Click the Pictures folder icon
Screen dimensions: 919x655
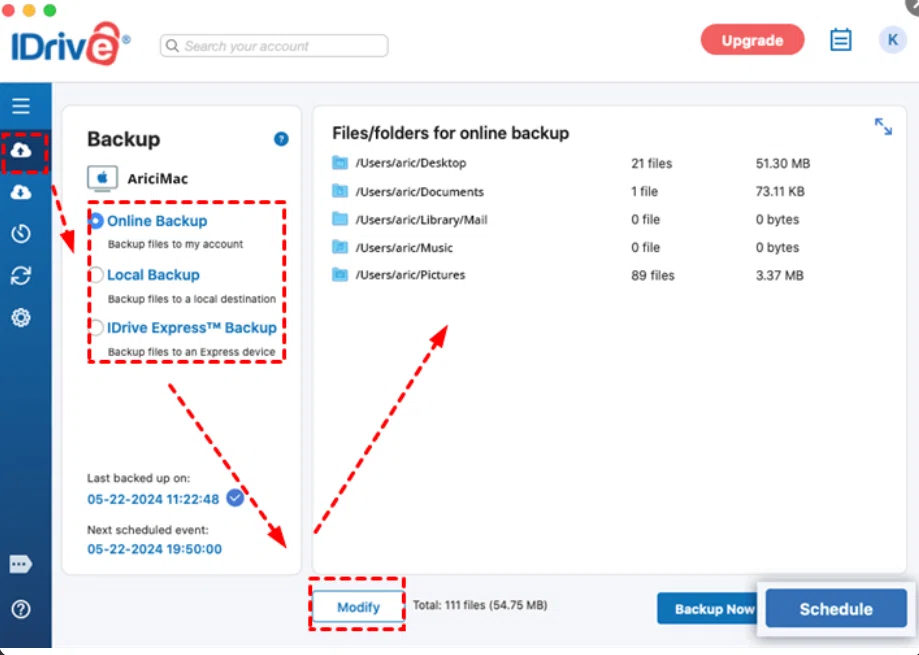click(x=340, y=275)
